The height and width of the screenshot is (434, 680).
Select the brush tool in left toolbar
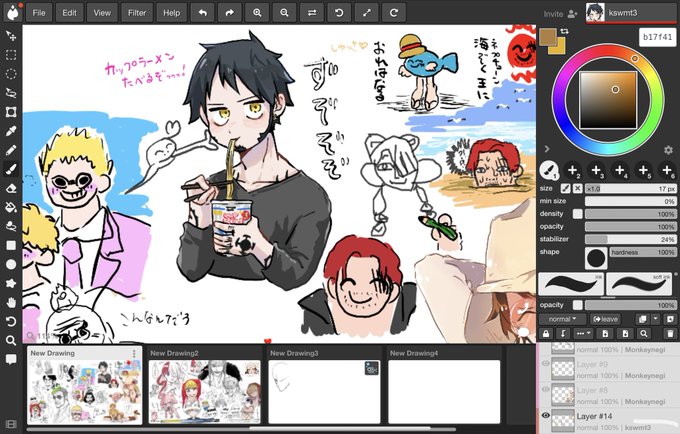click(11, 169)
